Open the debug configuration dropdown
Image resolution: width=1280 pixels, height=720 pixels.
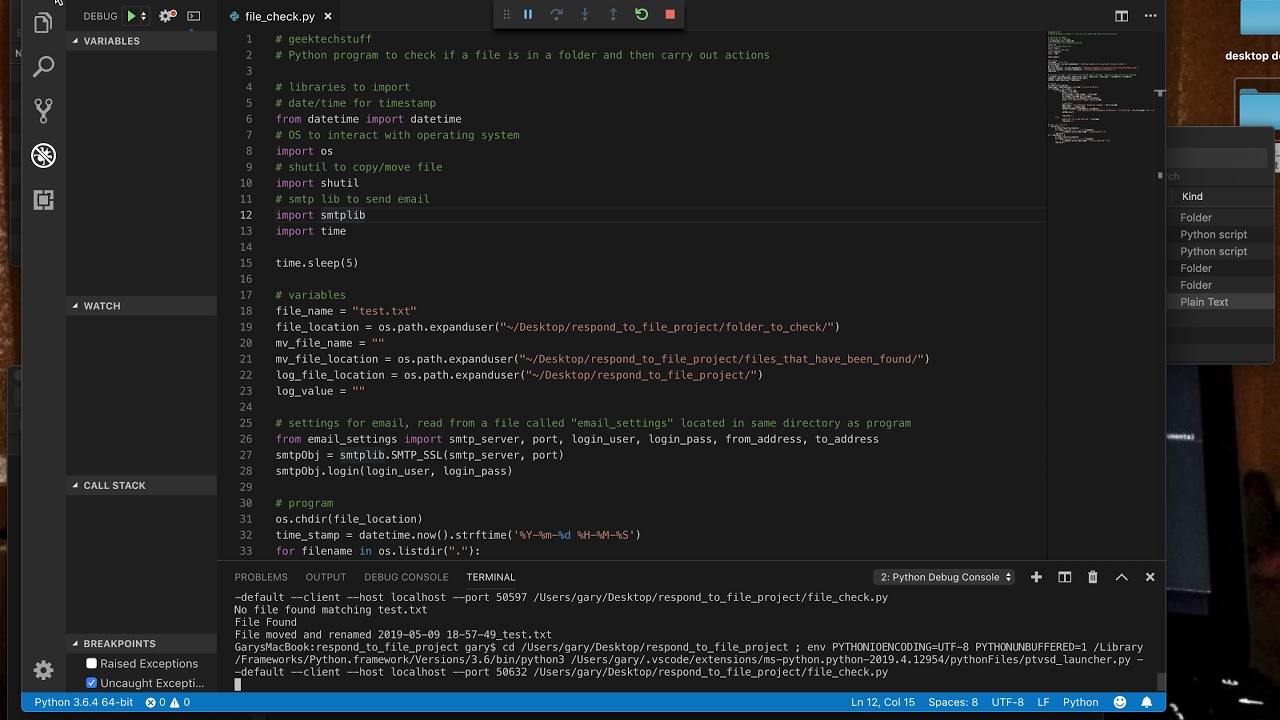144,16
